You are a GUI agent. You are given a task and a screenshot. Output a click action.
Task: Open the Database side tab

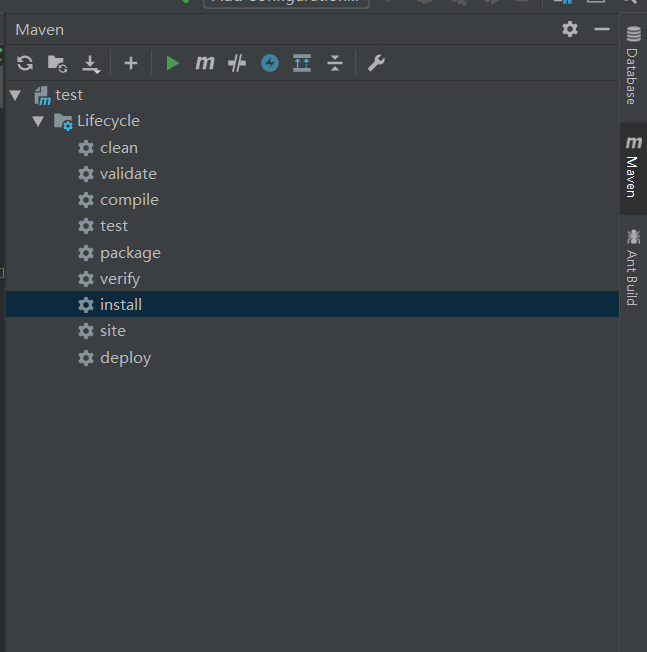click(633, 65)
